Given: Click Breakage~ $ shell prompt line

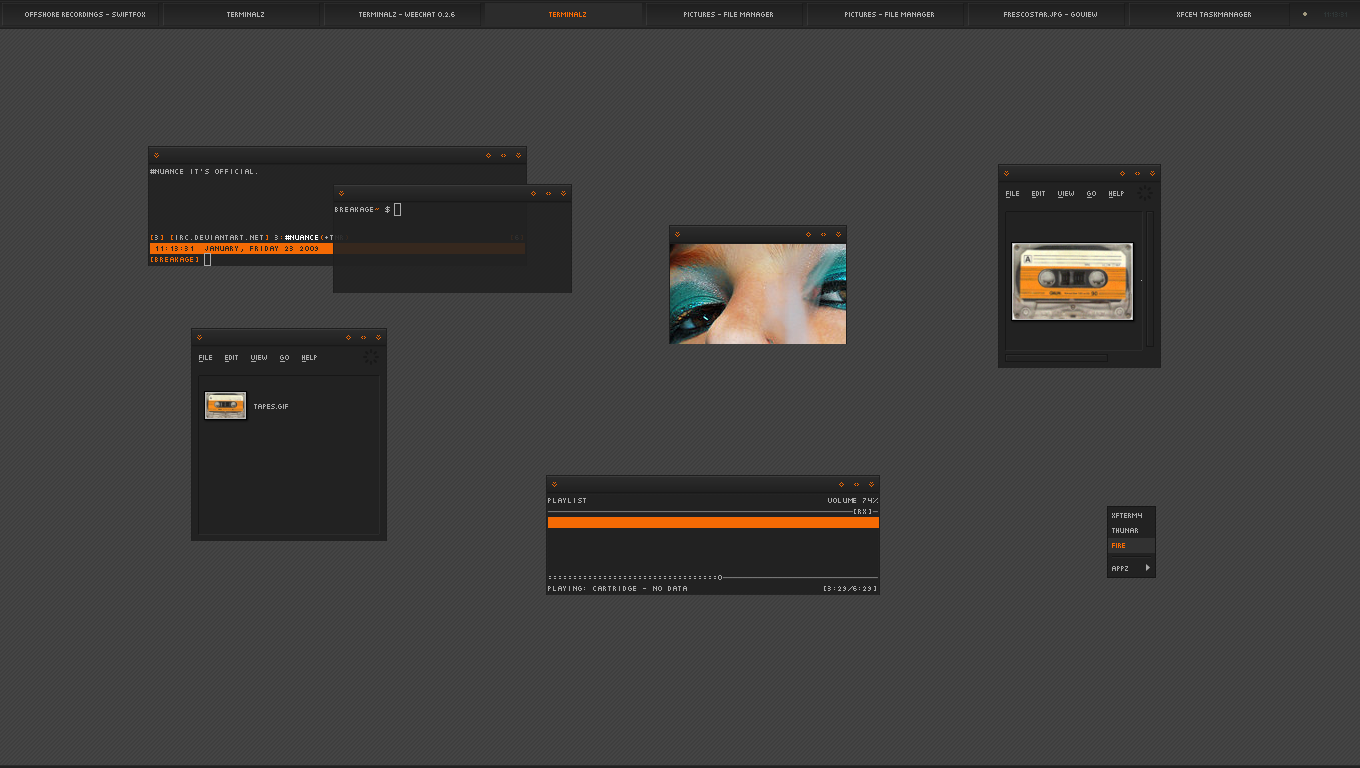Looking at the screenshot, I should (368, 209).
